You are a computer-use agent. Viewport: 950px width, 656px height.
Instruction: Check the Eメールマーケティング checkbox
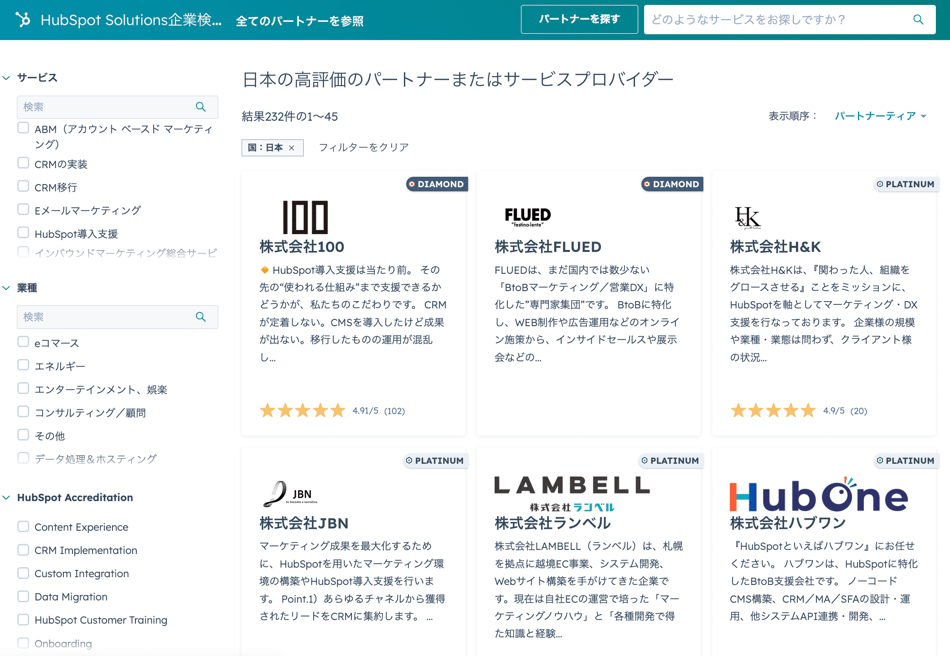click(x=23, y=209)
